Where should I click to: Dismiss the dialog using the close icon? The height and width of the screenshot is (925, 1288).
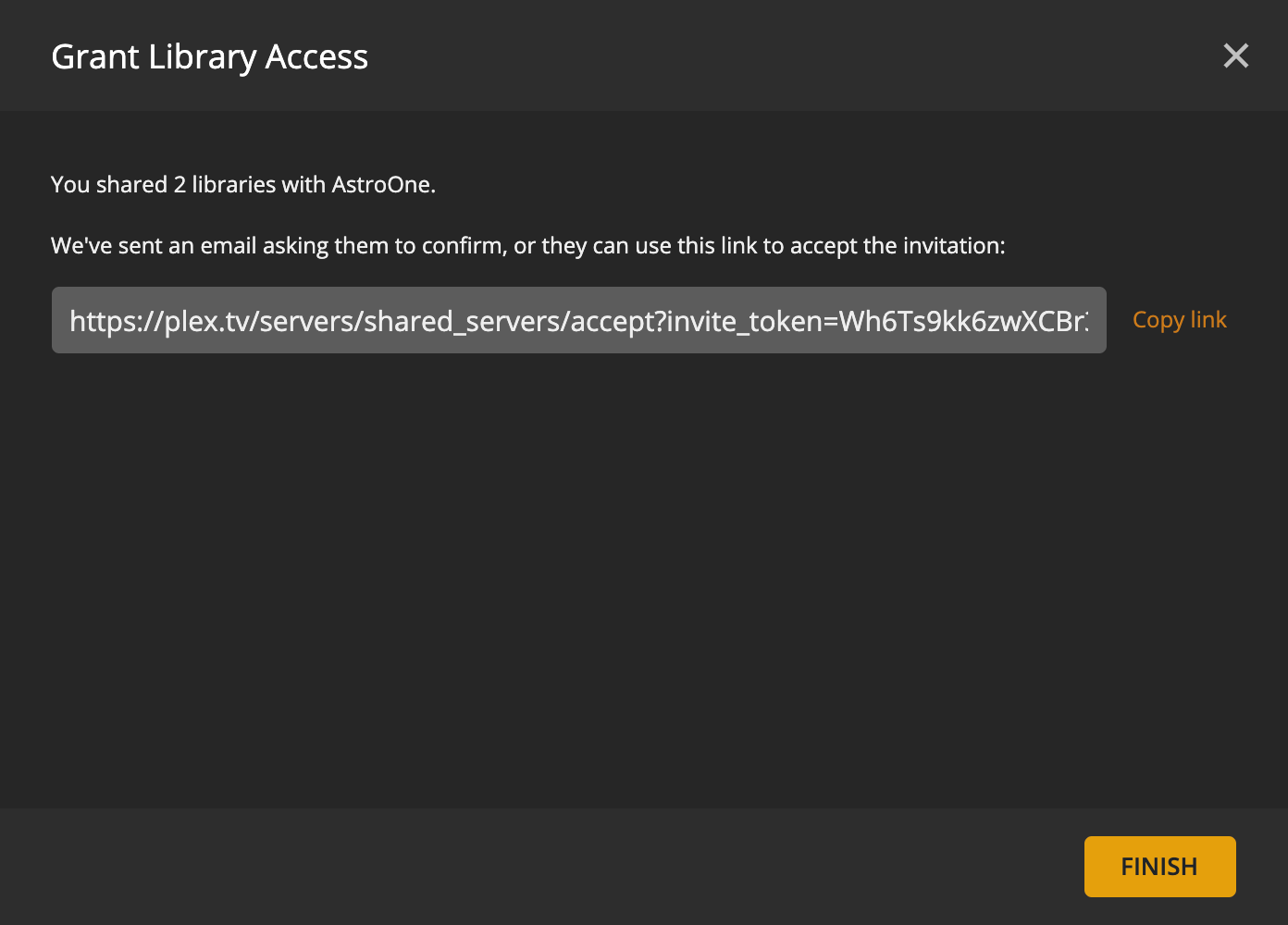[x=1236, y=55]
